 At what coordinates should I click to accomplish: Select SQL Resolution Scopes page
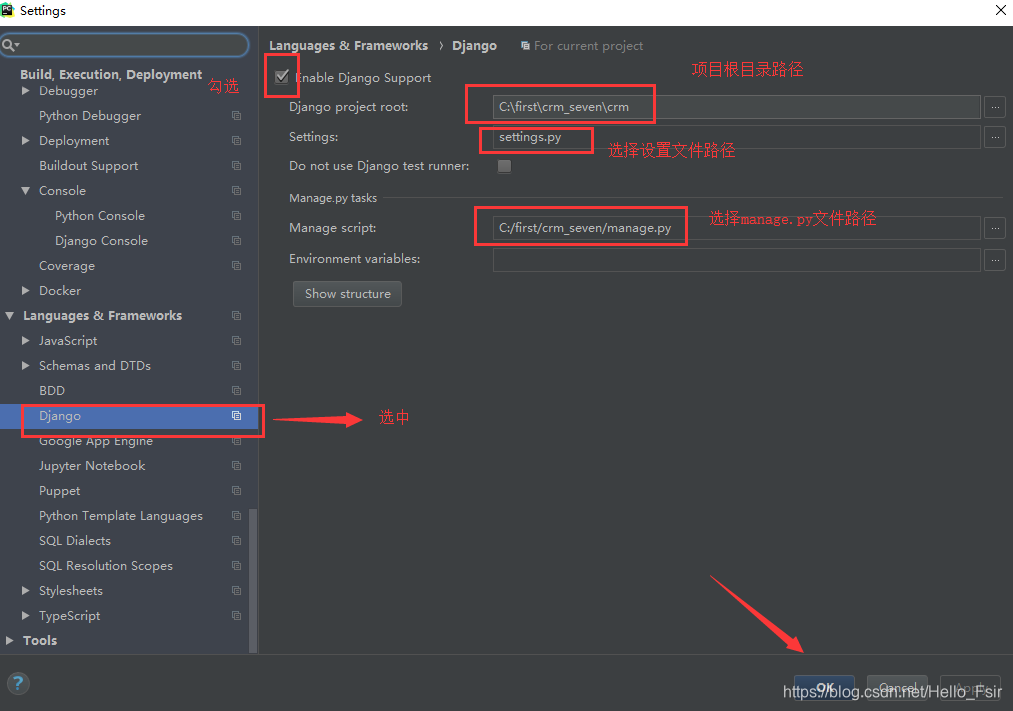tap(106, 566)
